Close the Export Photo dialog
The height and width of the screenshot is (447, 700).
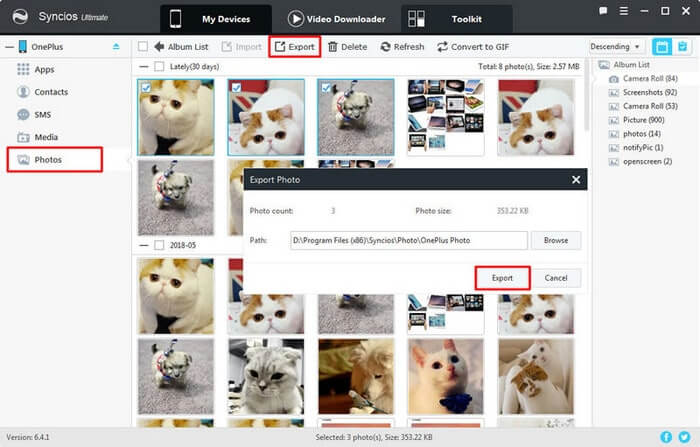[x=576, y=180]
